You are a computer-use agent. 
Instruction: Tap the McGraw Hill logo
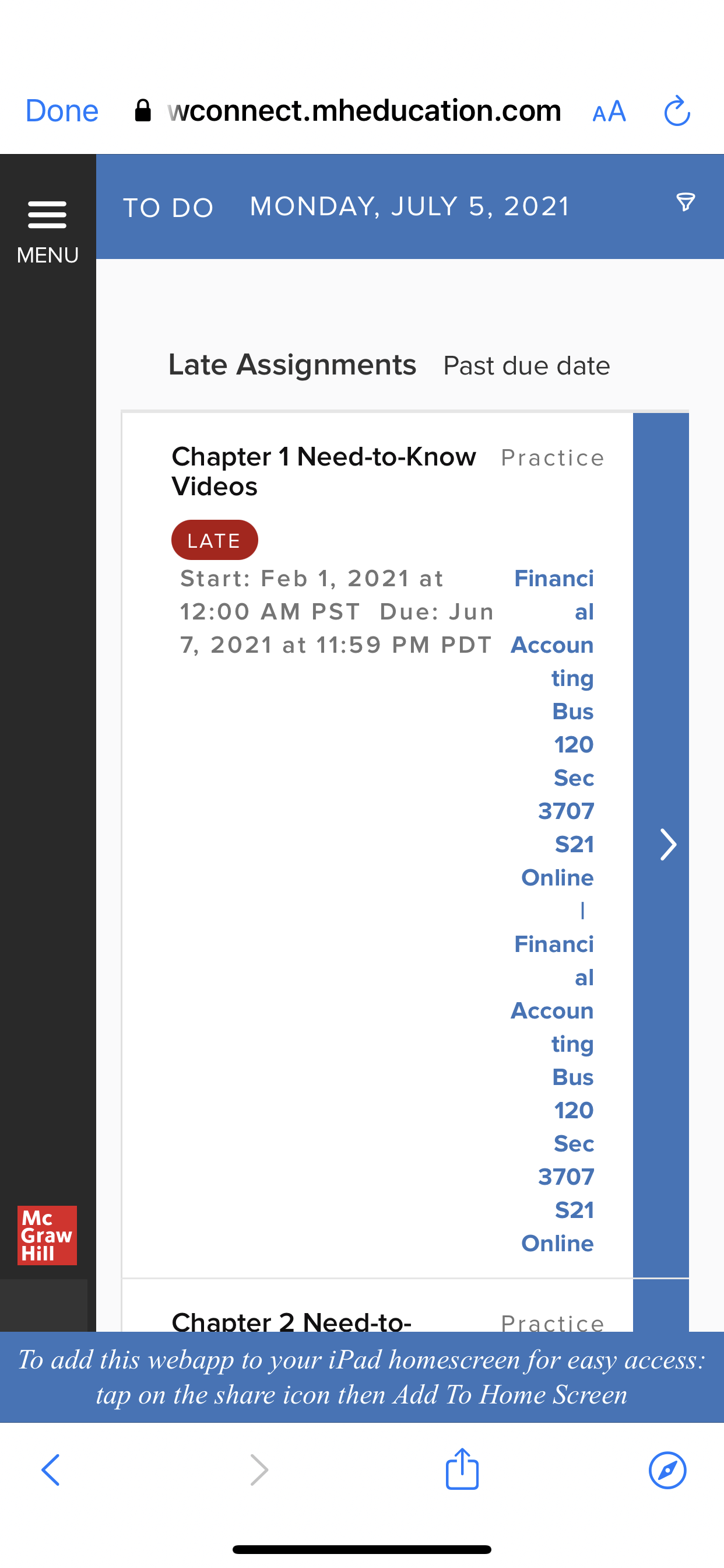click(x=47, y=1235)
